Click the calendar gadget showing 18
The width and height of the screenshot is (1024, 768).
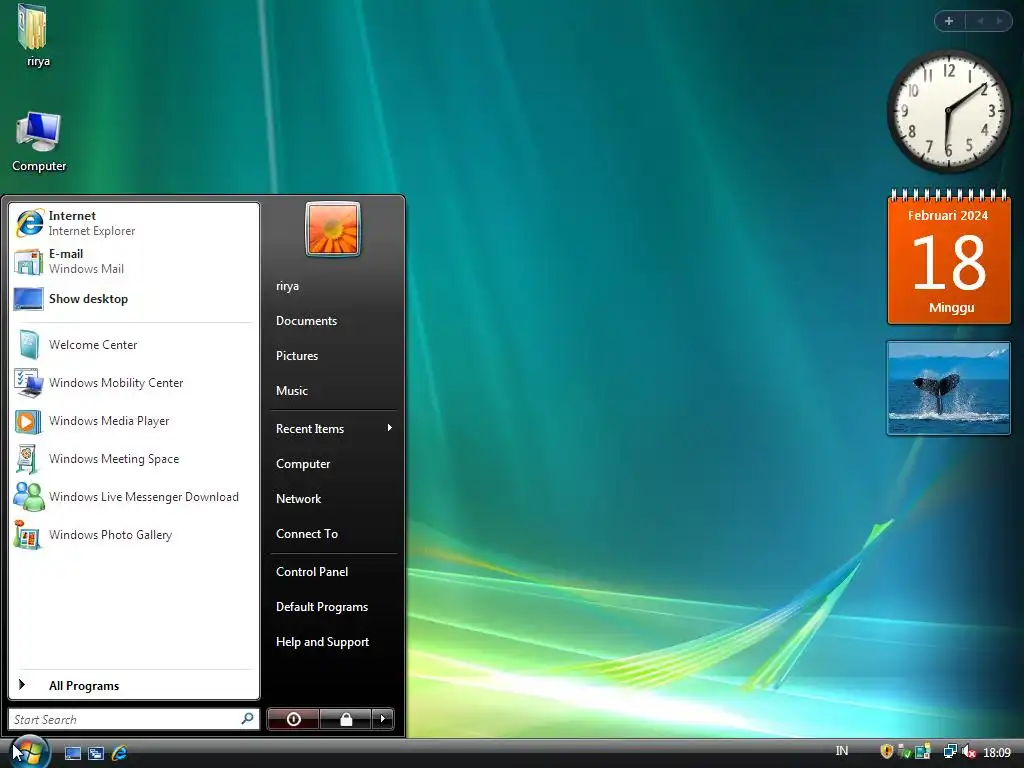(948, 257)
